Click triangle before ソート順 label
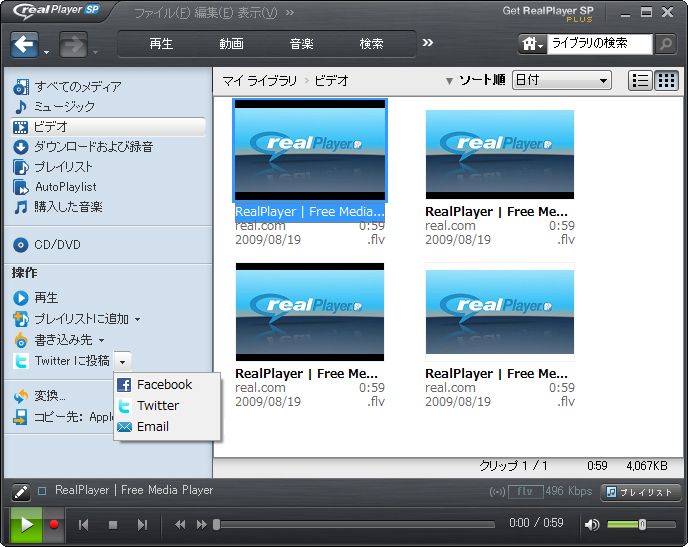 [449, 81]
